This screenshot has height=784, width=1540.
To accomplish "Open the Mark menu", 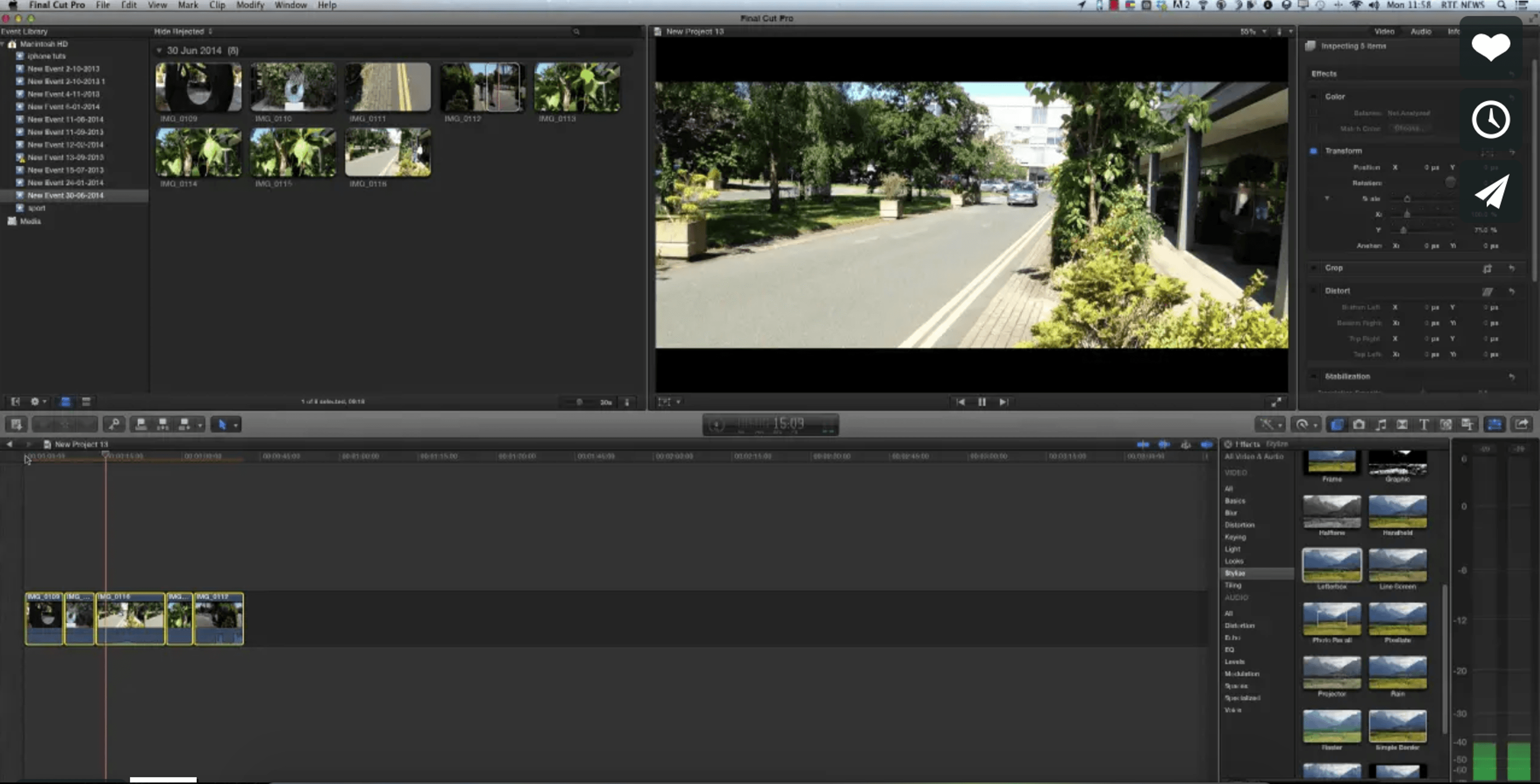I will click(x=188, y=5).
